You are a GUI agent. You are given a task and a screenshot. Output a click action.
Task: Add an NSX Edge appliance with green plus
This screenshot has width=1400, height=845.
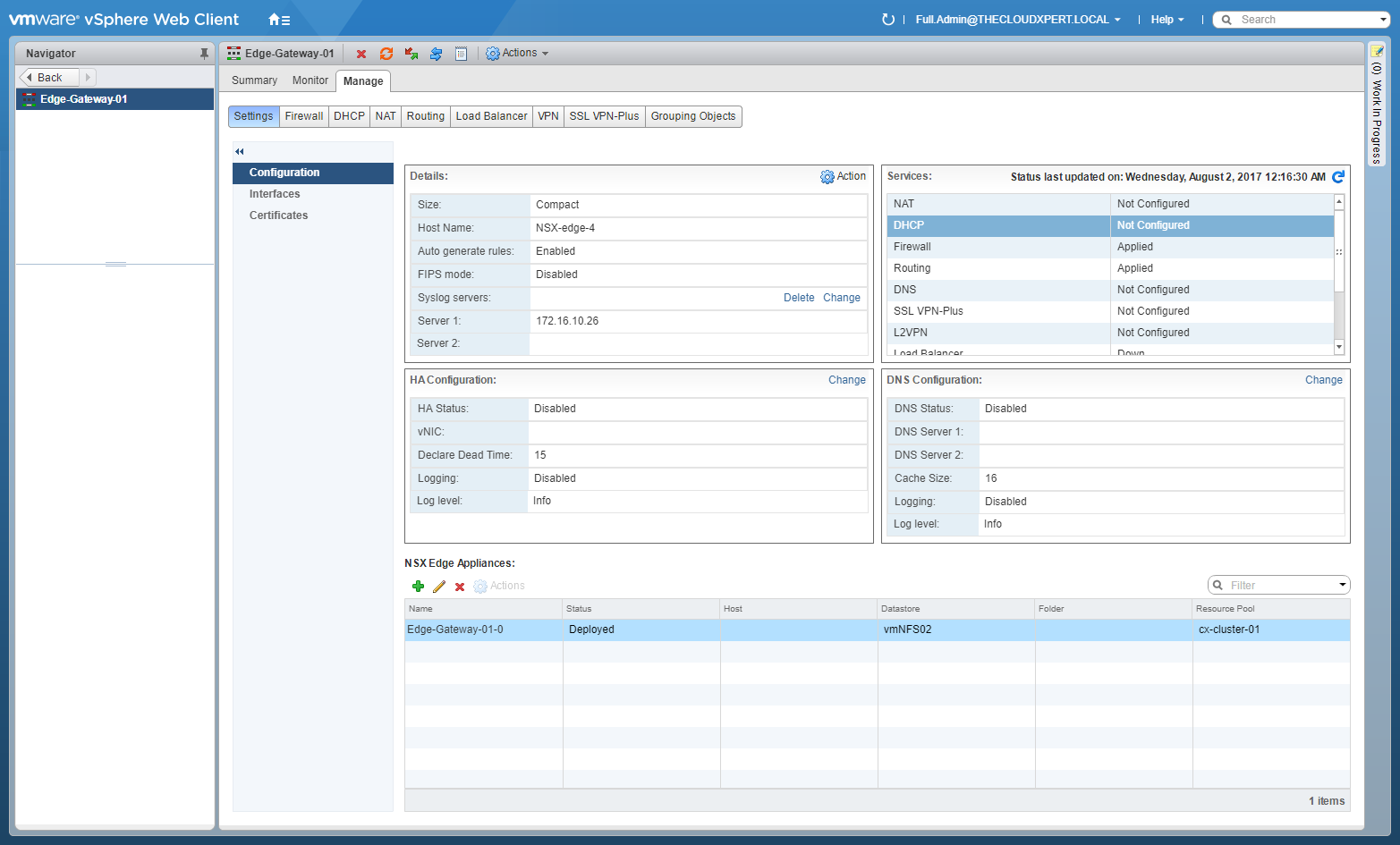(418, 587)
